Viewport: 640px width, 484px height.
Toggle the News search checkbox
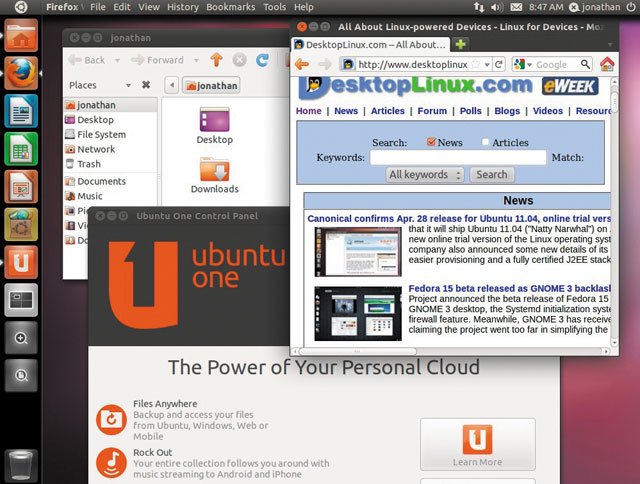point(431,142)
